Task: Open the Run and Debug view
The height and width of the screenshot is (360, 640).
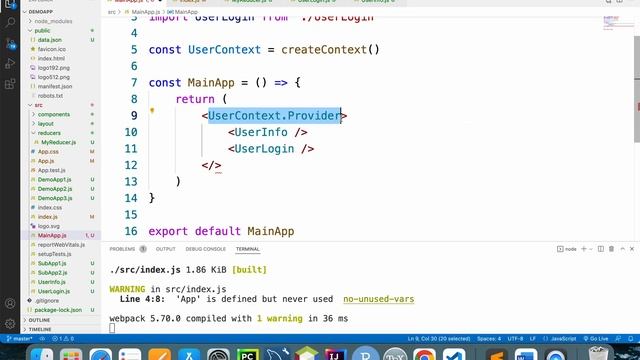Action: (x=10, y=64)
